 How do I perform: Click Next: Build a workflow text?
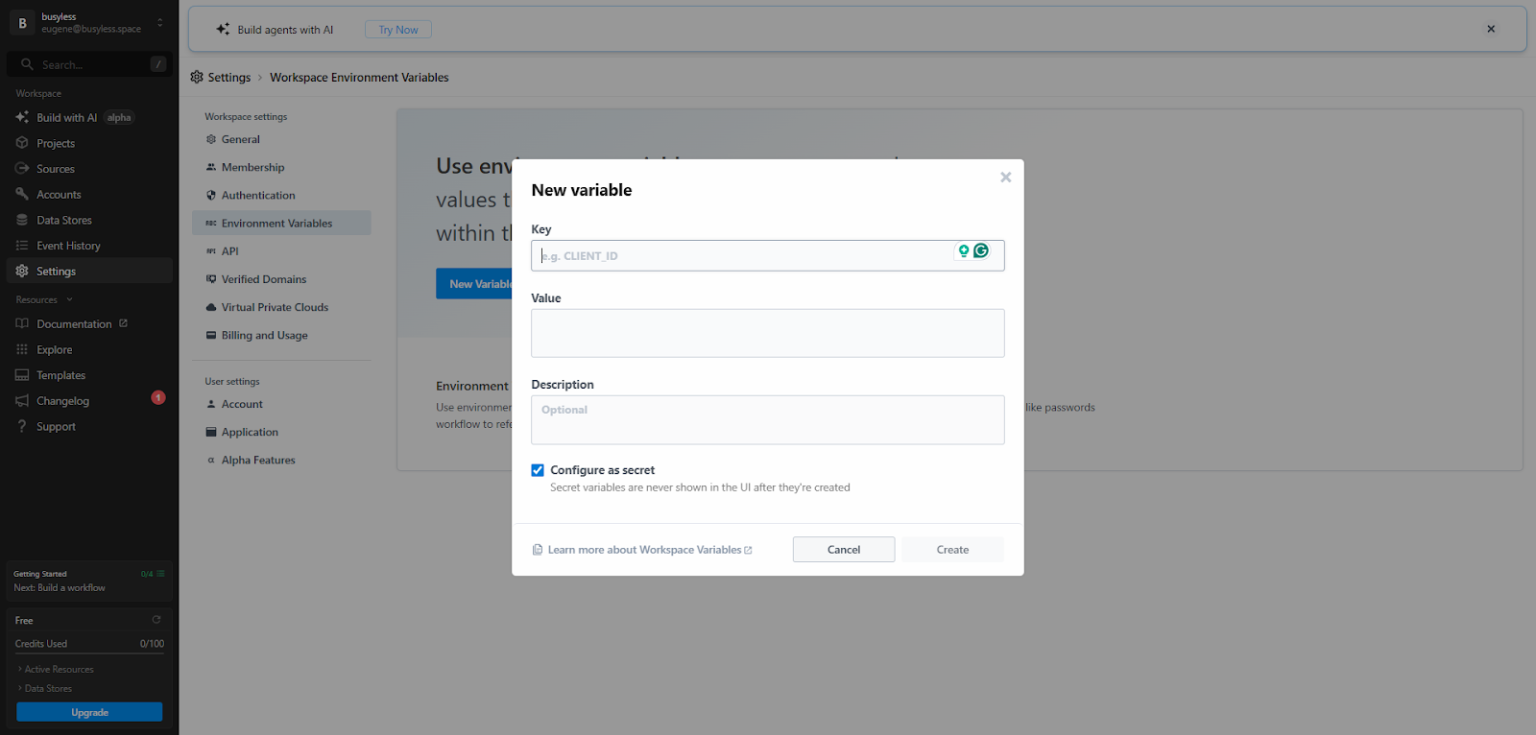coord(59,587)
